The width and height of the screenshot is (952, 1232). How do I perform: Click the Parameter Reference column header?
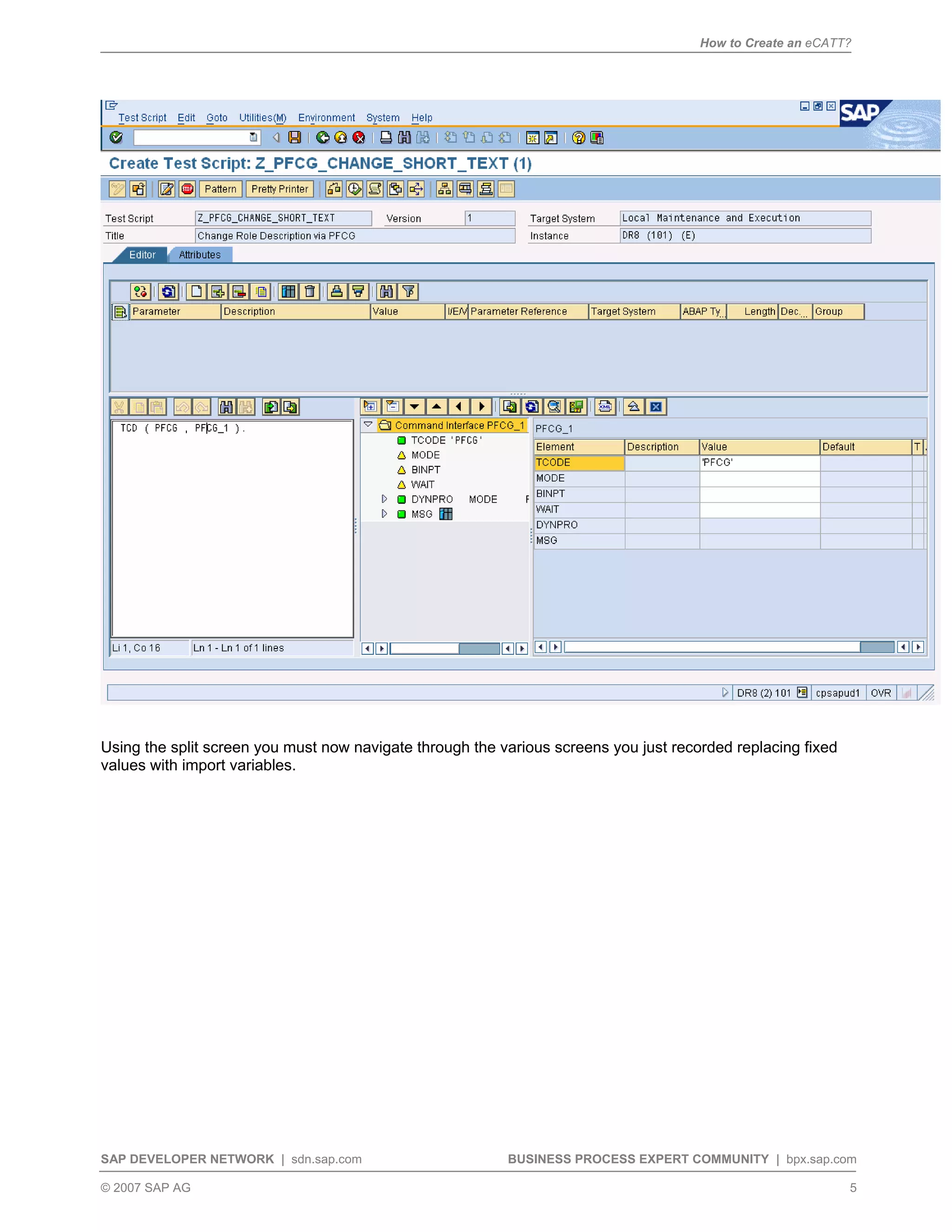tap(529, 311)
